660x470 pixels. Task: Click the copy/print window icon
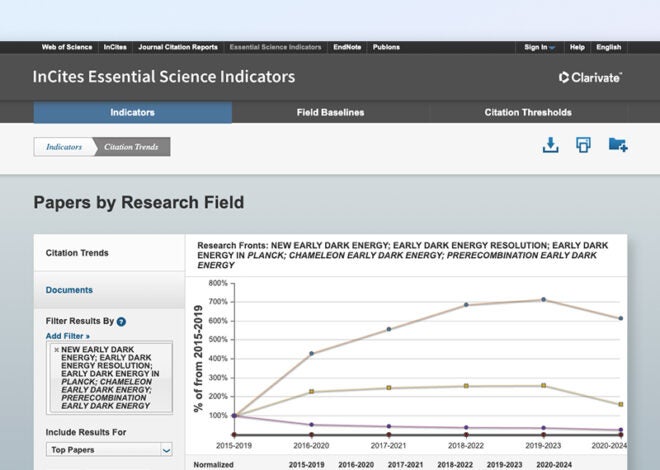point(583,145)
